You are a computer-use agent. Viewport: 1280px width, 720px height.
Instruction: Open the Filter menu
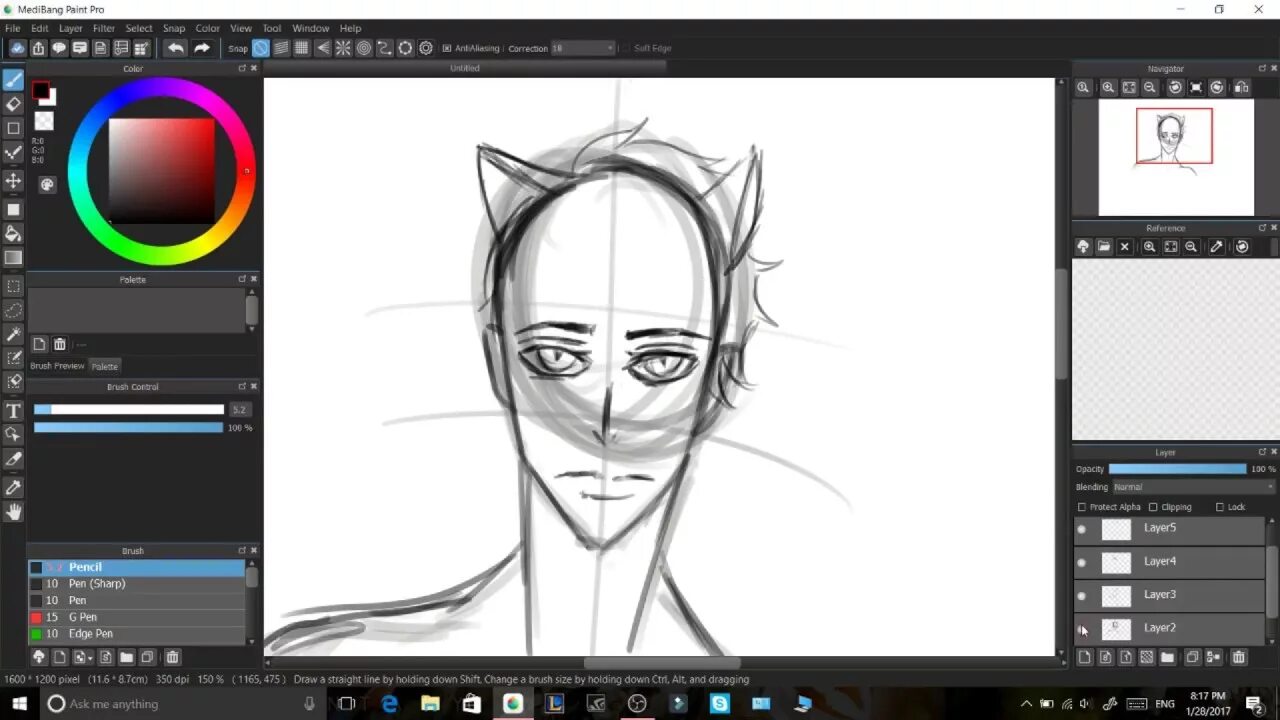tap(104, 28)
